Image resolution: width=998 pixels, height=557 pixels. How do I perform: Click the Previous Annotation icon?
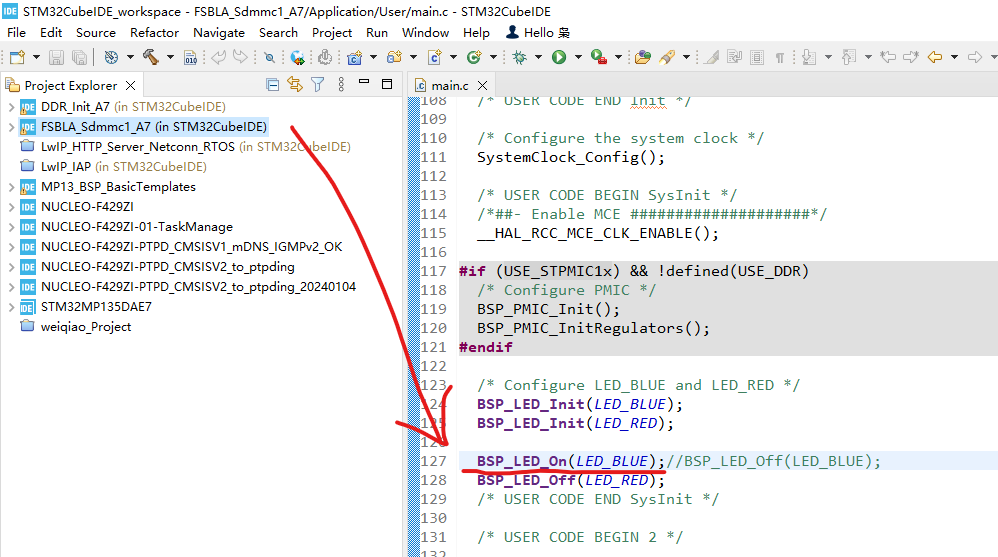(x=849, y=57)
